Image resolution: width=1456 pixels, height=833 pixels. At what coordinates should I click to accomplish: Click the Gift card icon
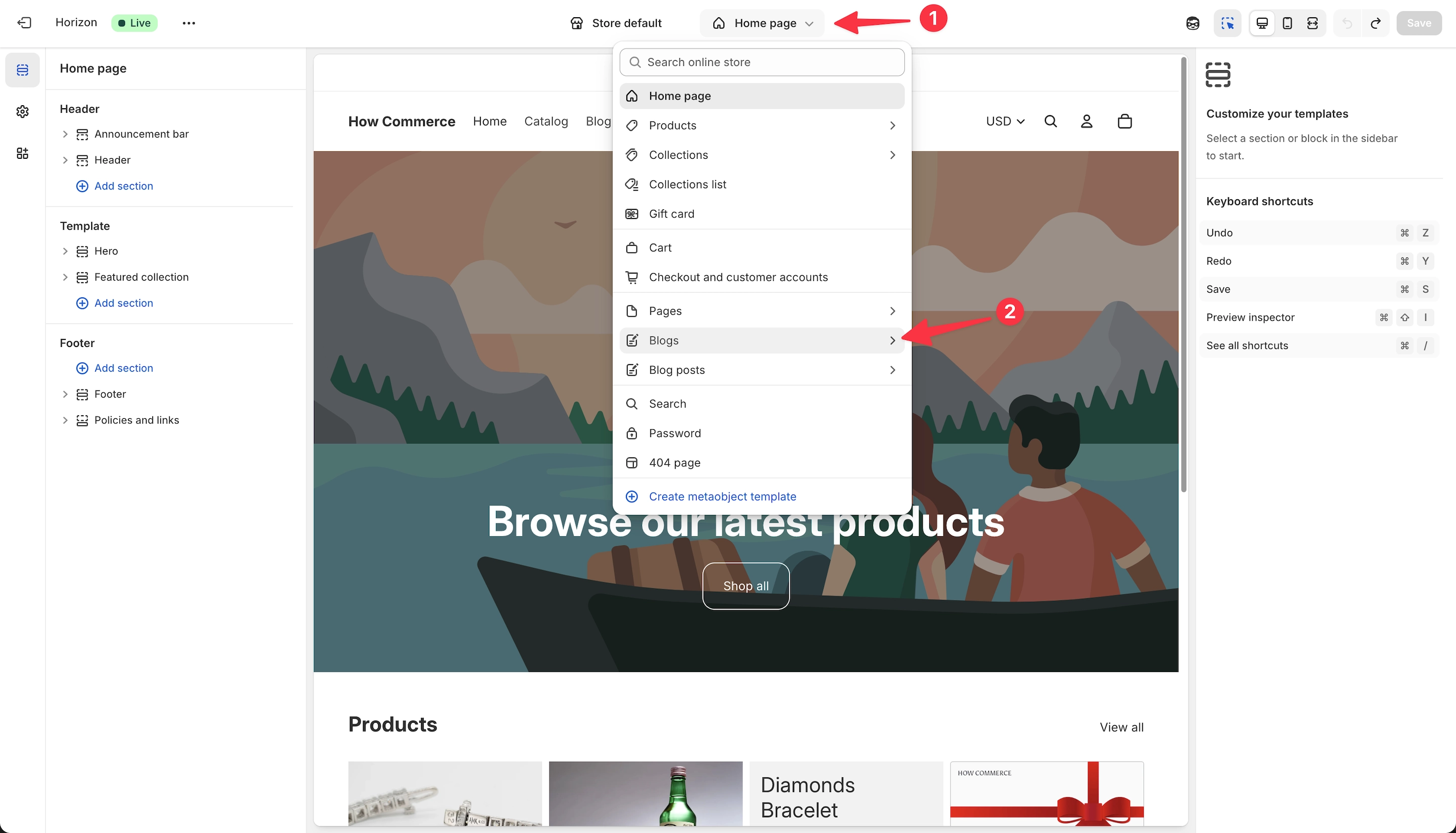[631, 214]
